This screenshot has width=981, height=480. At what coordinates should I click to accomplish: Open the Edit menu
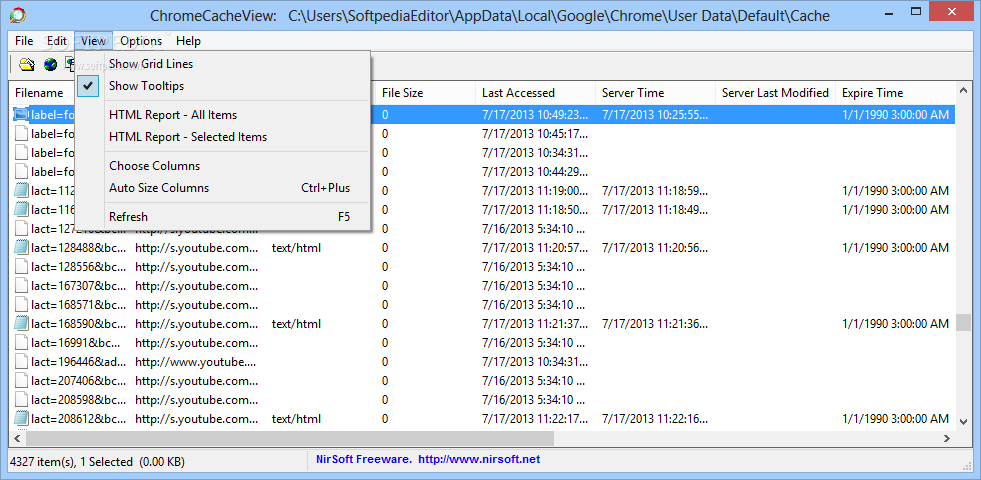pyautogui.click(x=56, y=41)
